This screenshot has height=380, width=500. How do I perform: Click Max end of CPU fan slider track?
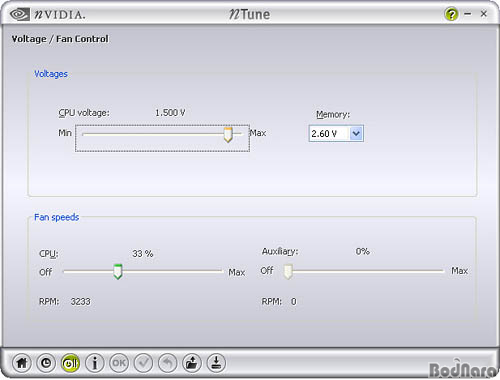(x=220, y=272)
